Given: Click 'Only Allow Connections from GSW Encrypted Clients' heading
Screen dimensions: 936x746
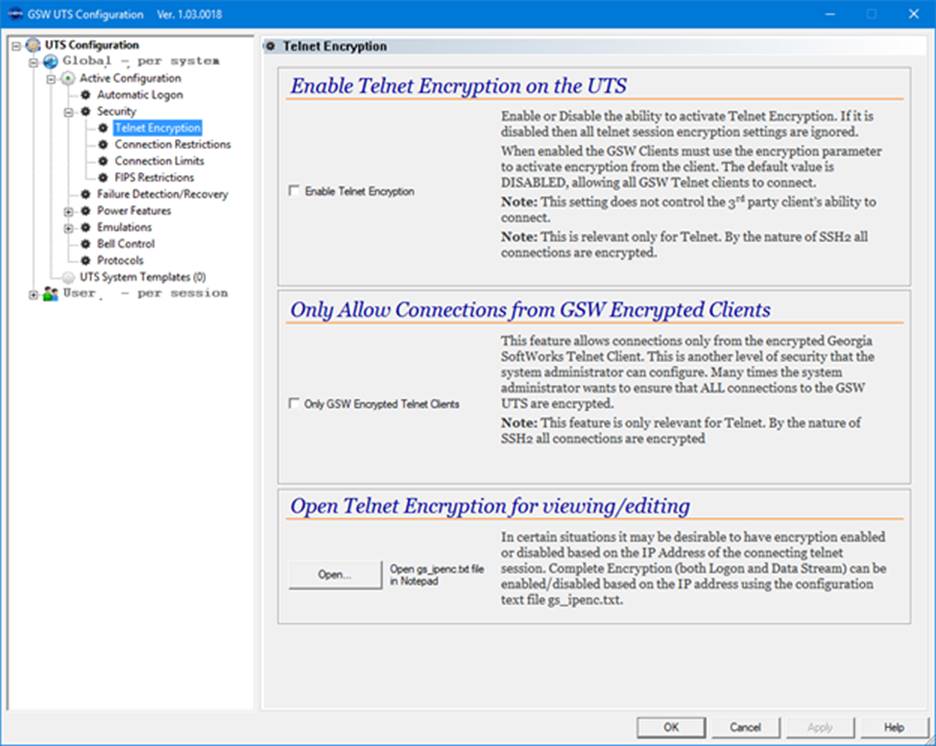Looking at the screenshot, I should tap(530, 310).
